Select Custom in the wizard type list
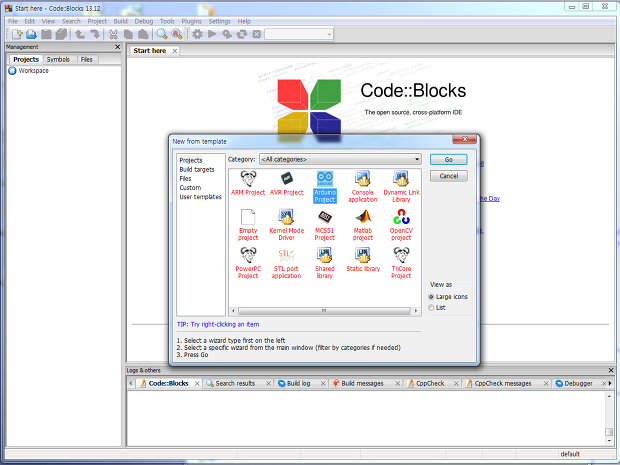 pos(190,187)
